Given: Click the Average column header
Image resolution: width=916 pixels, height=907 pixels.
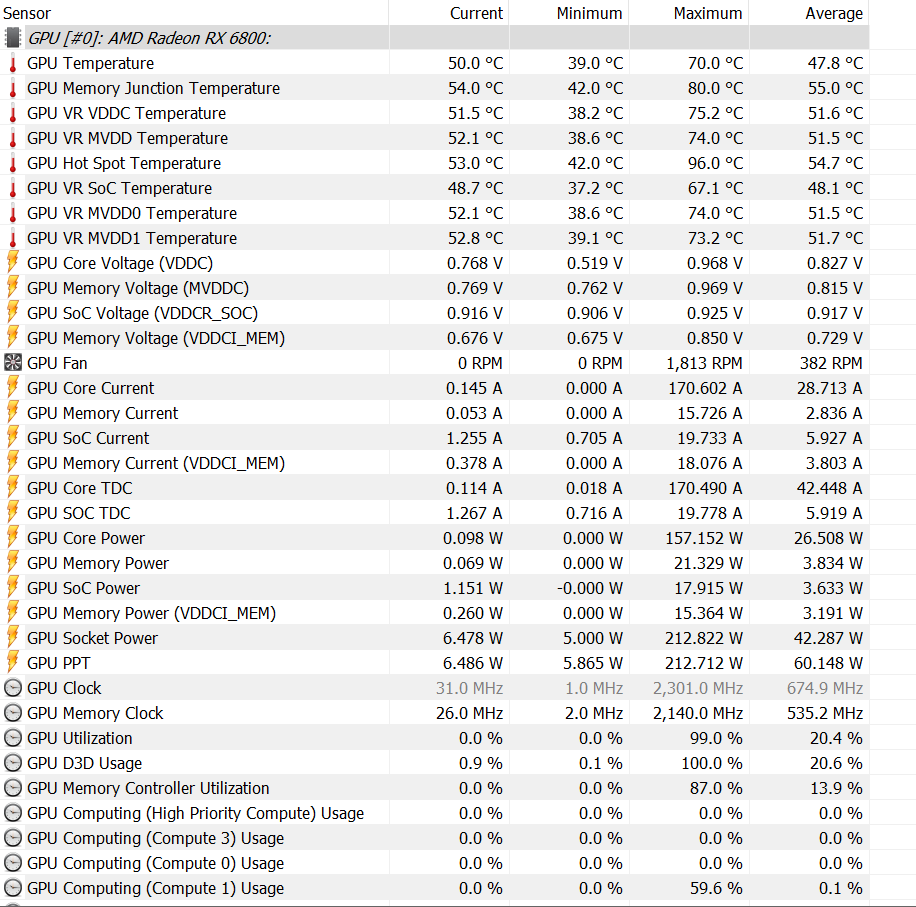Looking at the screenshot, I should (809, 13).
